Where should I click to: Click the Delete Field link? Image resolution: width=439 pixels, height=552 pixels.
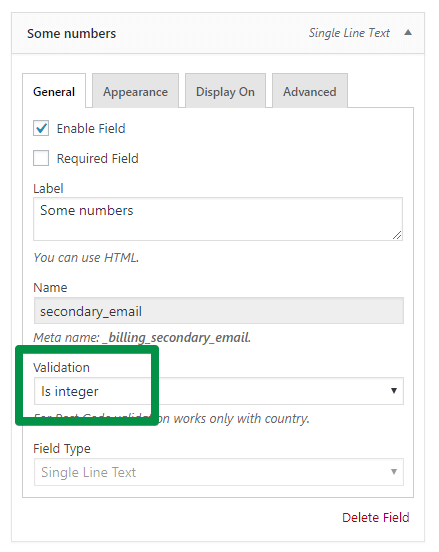click(376, 518)
